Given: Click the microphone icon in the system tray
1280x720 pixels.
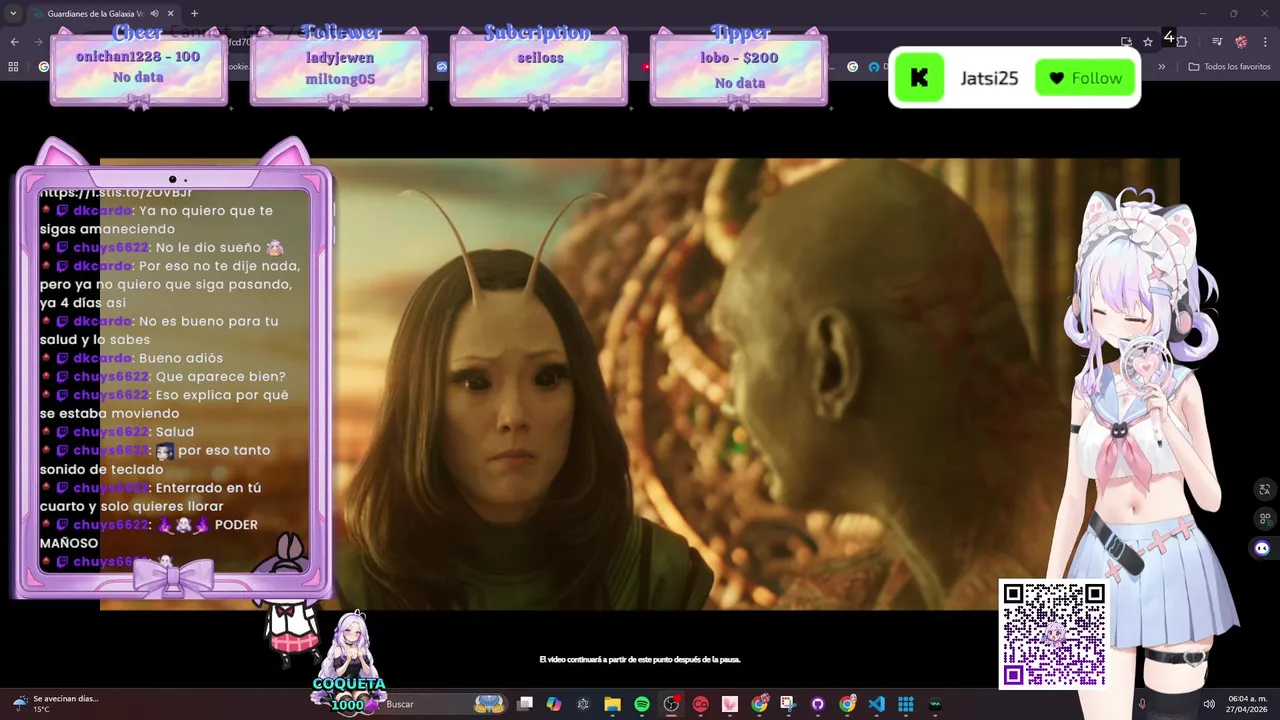Looking at the screenshot, I should pos(1142,704).
